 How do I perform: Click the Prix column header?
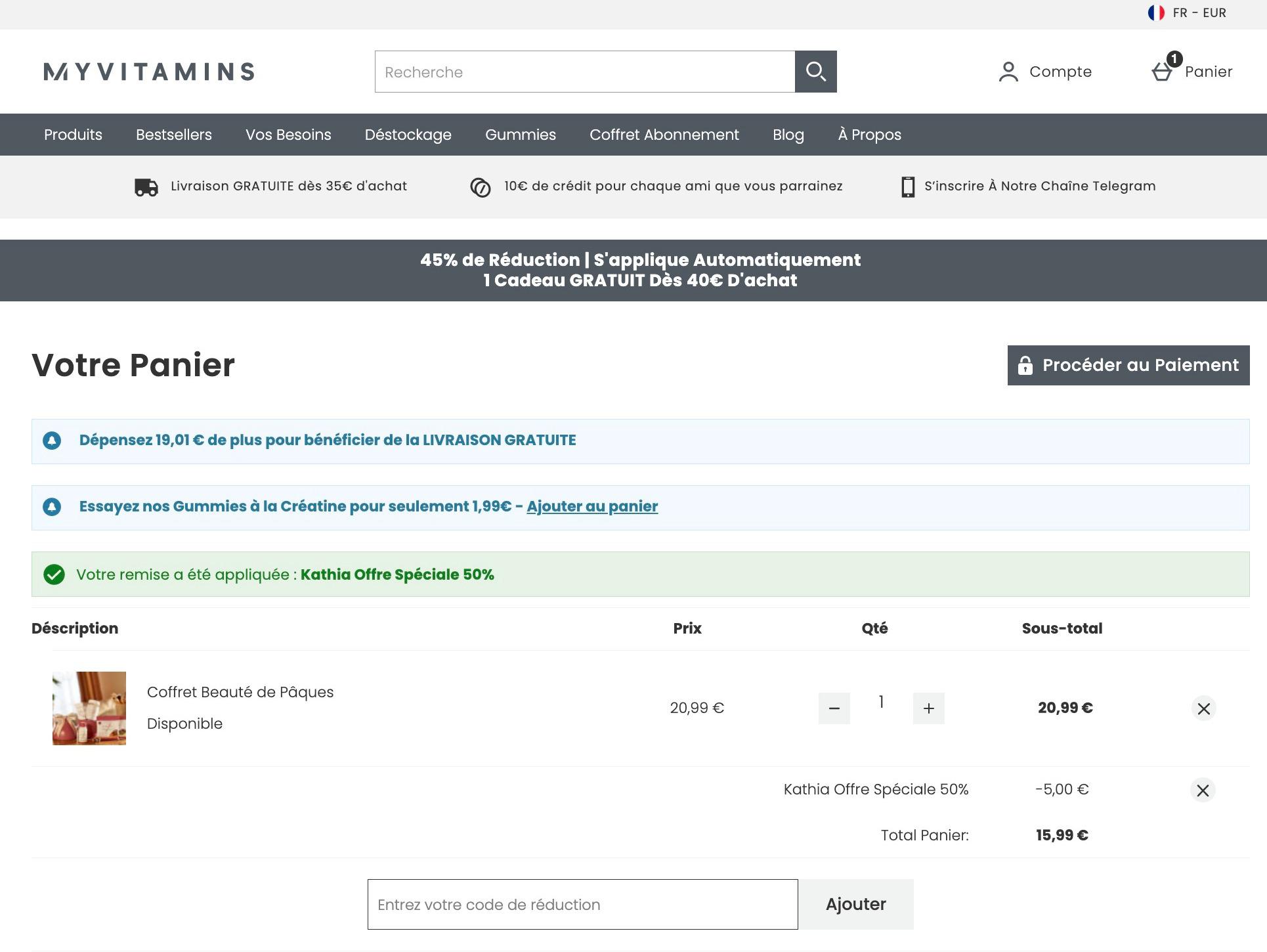[x=687, y=628]
